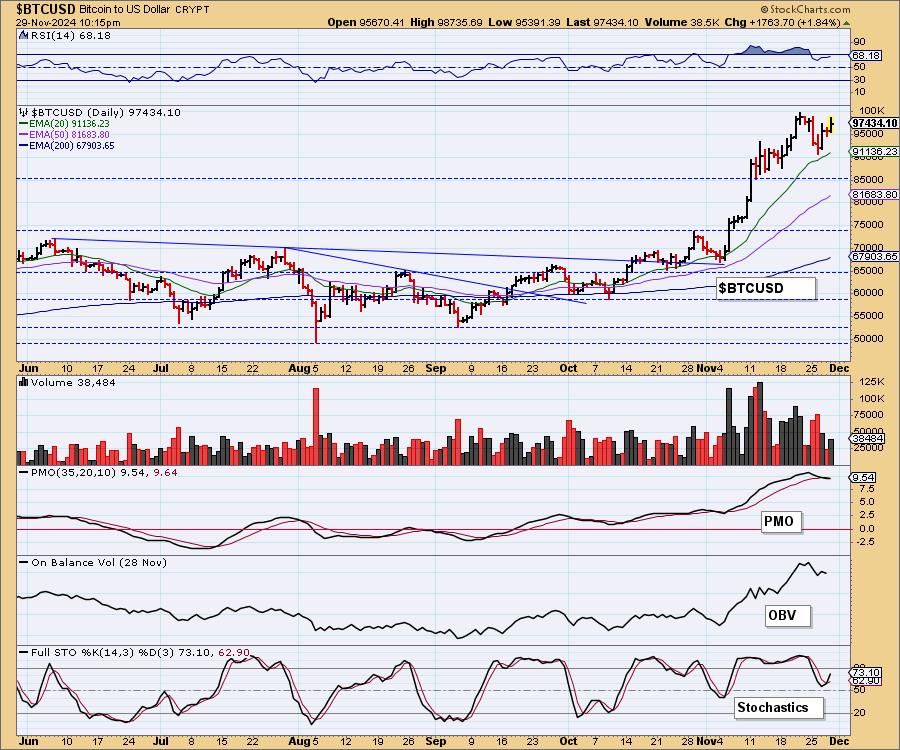Click the candlestick icon beside $BTCUSD (Daily)
This screenshot has height=750, width=900.
click(24, 112)
